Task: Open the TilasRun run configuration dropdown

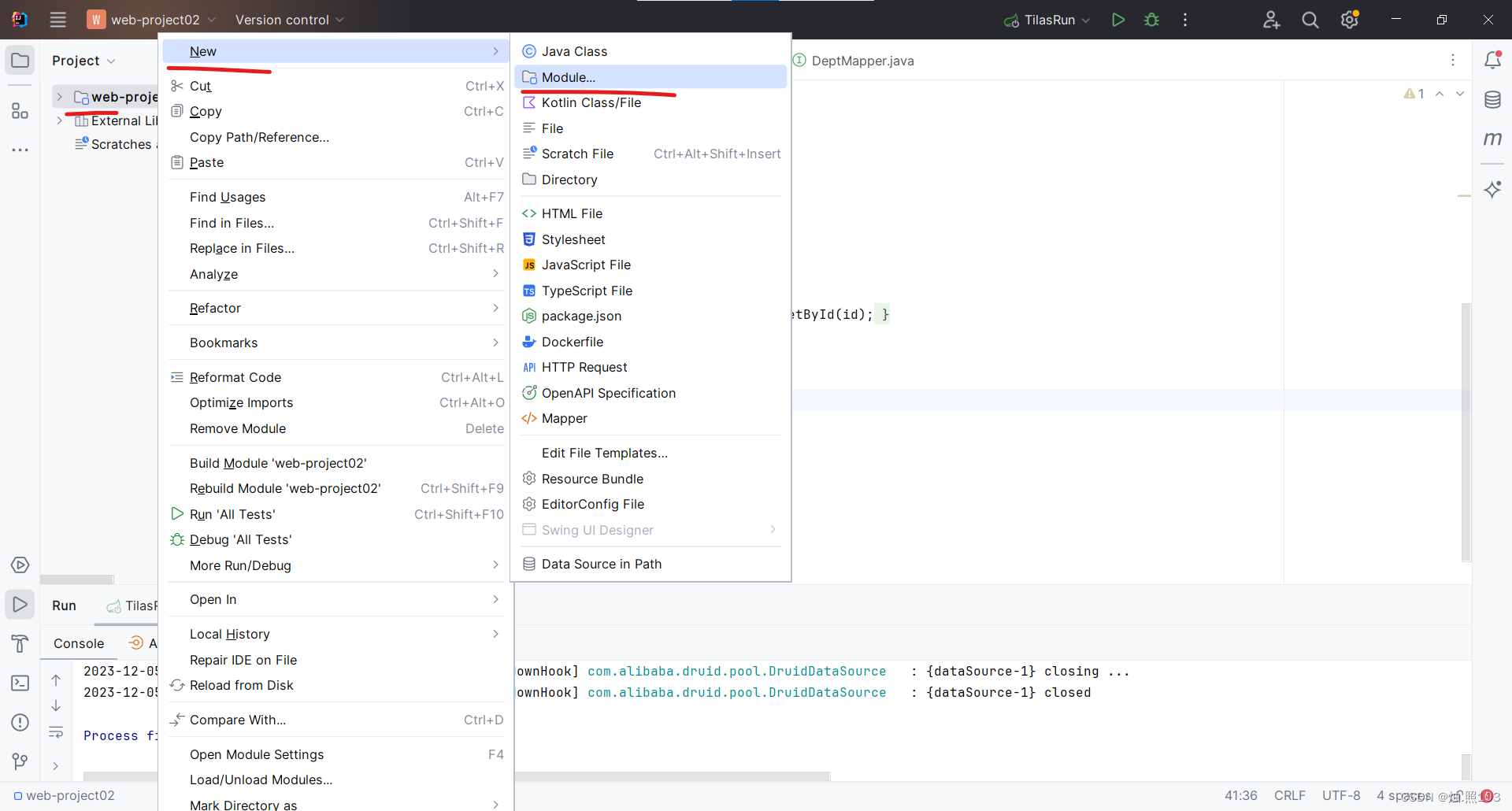Action: coord(1047,20)
